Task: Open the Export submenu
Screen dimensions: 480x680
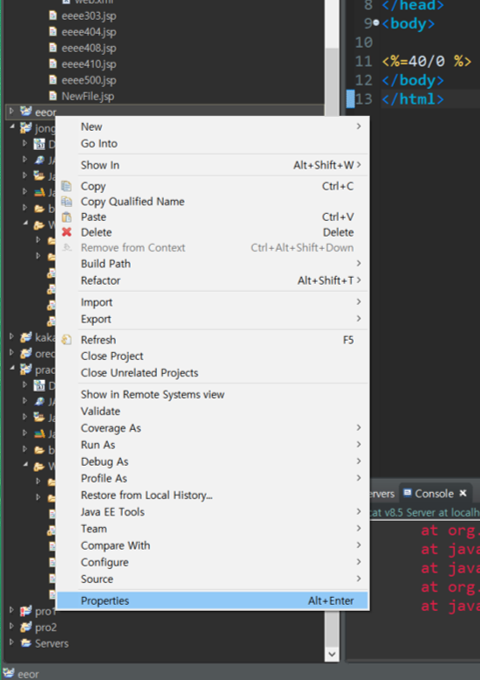Action: point(212,319)
